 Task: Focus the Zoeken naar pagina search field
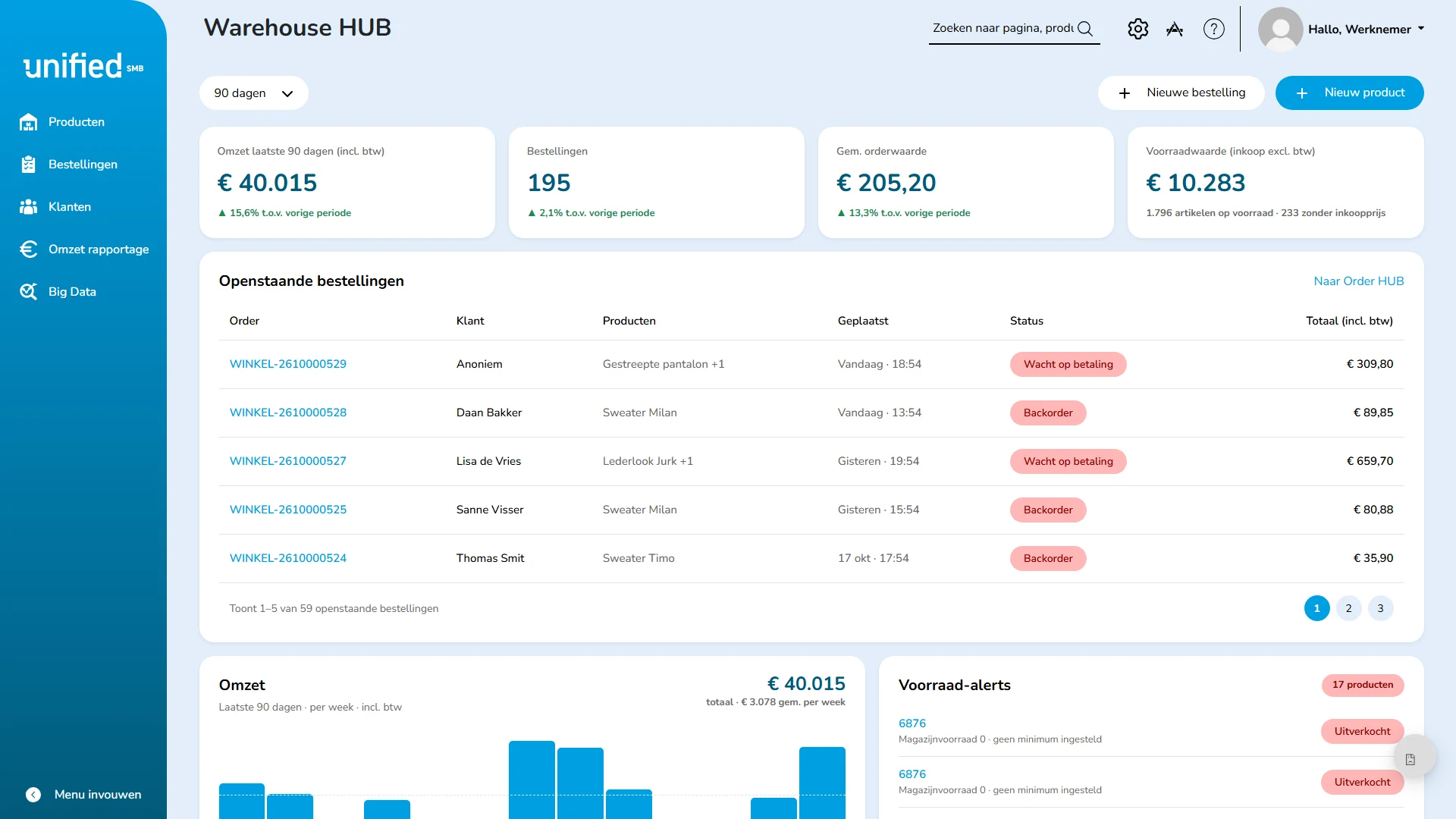tap(1003, 28)
